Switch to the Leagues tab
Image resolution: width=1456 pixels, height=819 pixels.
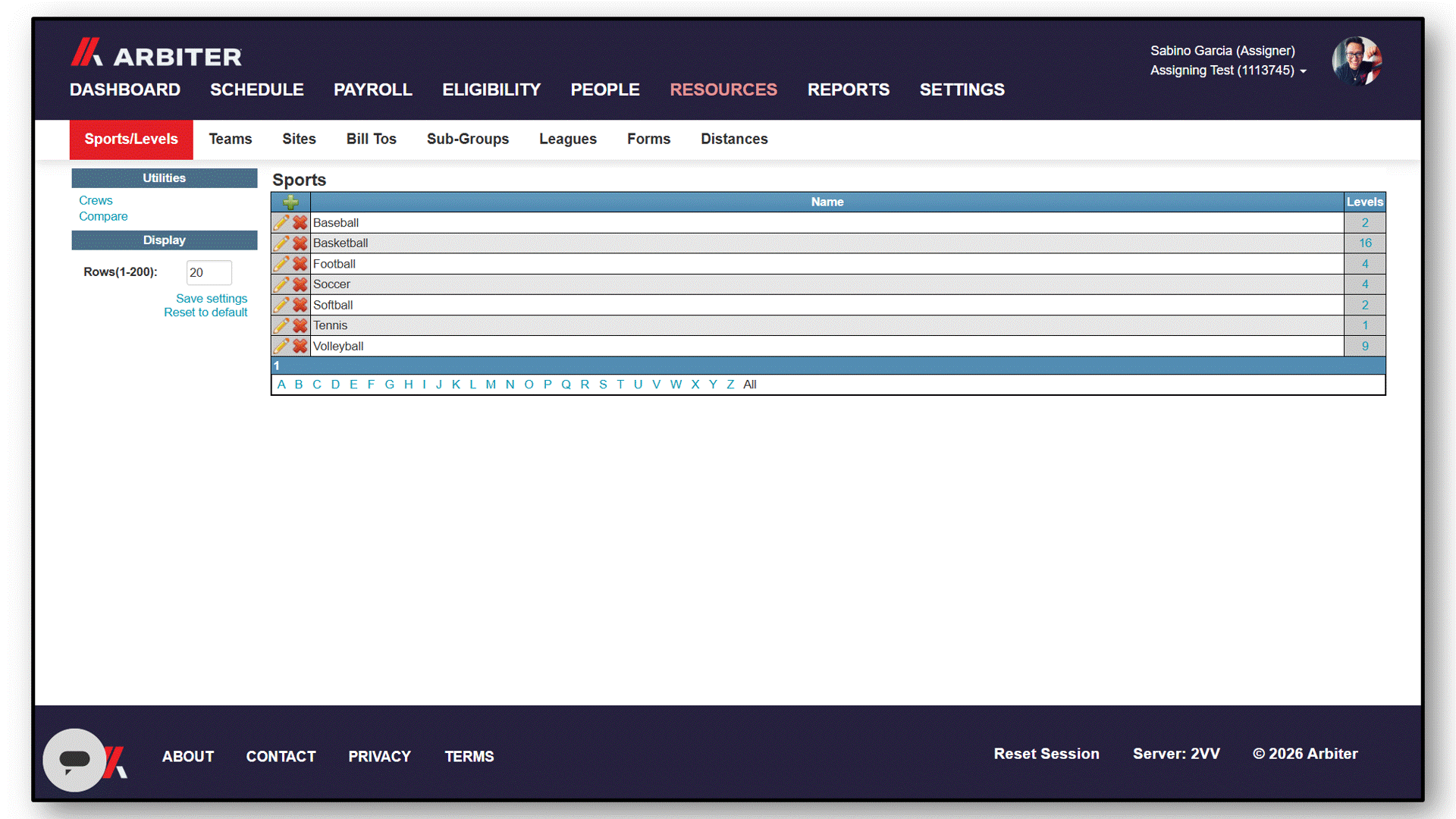click(568, 140)
